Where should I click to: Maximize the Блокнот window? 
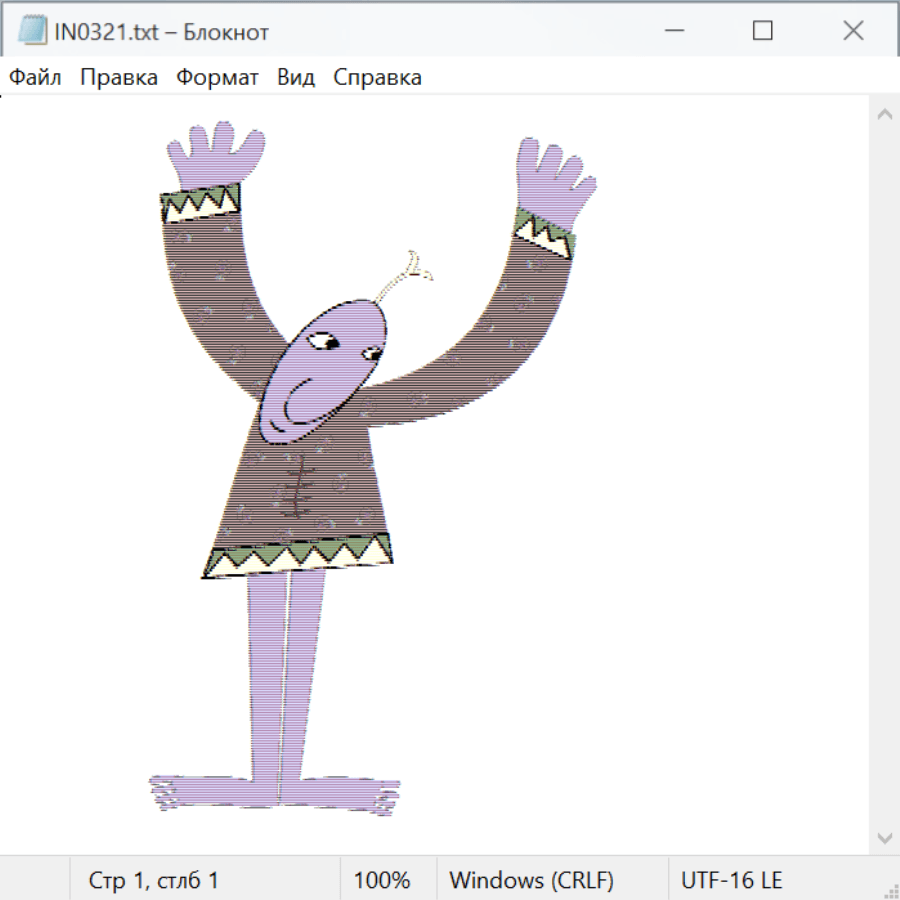pos(762,31)
